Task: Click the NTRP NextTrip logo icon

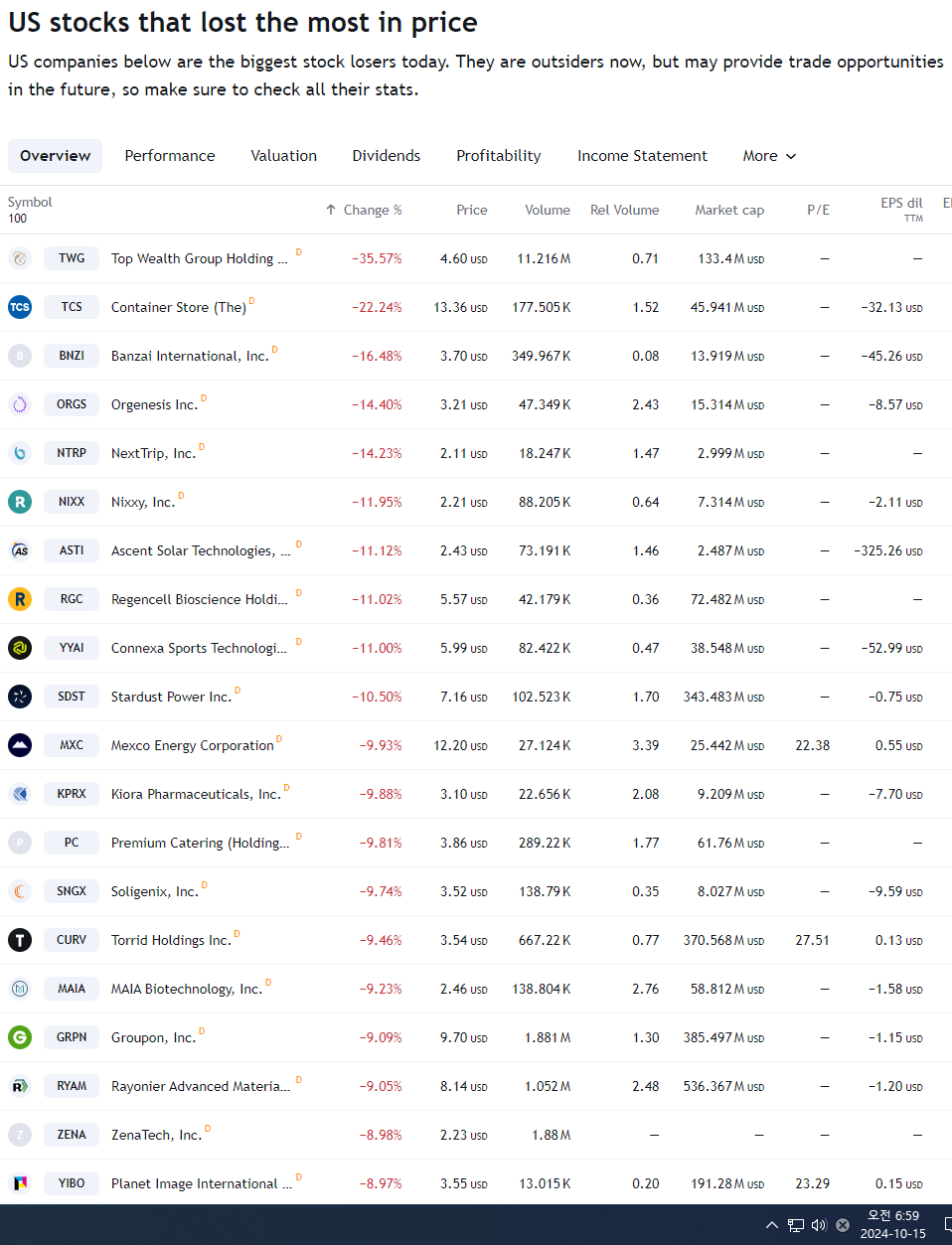Action: (20, 453)
